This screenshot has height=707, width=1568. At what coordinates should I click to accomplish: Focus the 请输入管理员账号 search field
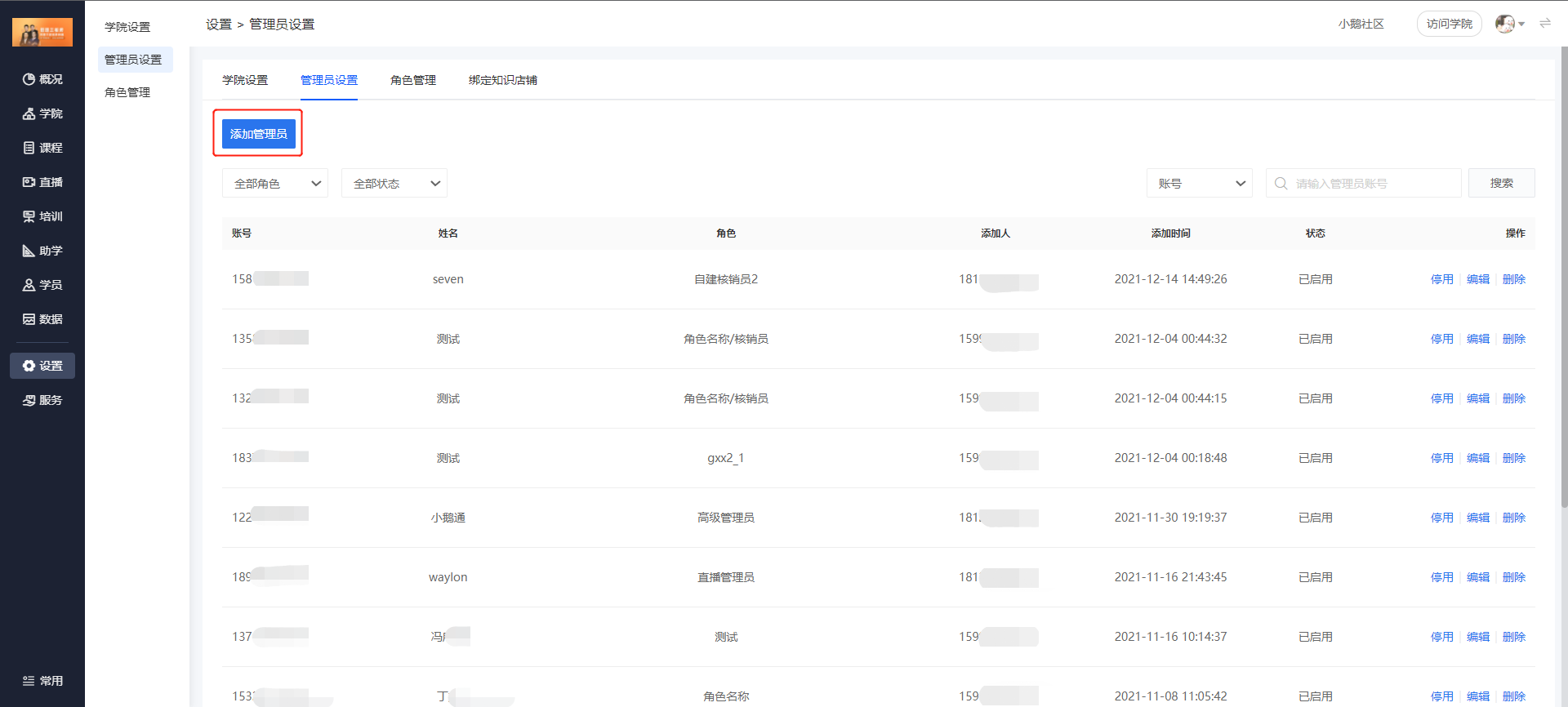click(x=1364, y=183)
